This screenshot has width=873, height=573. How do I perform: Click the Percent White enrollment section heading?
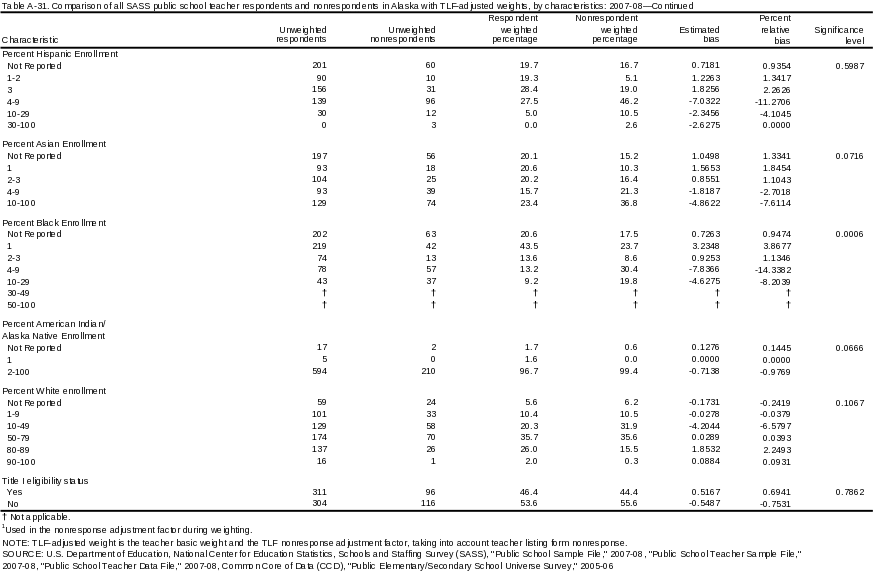55,390
